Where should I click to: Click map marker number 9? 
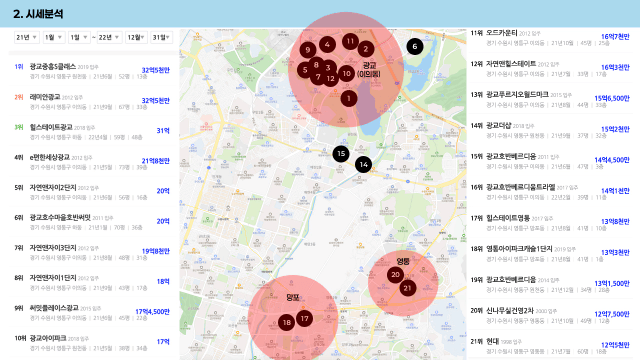pos(308,50)
